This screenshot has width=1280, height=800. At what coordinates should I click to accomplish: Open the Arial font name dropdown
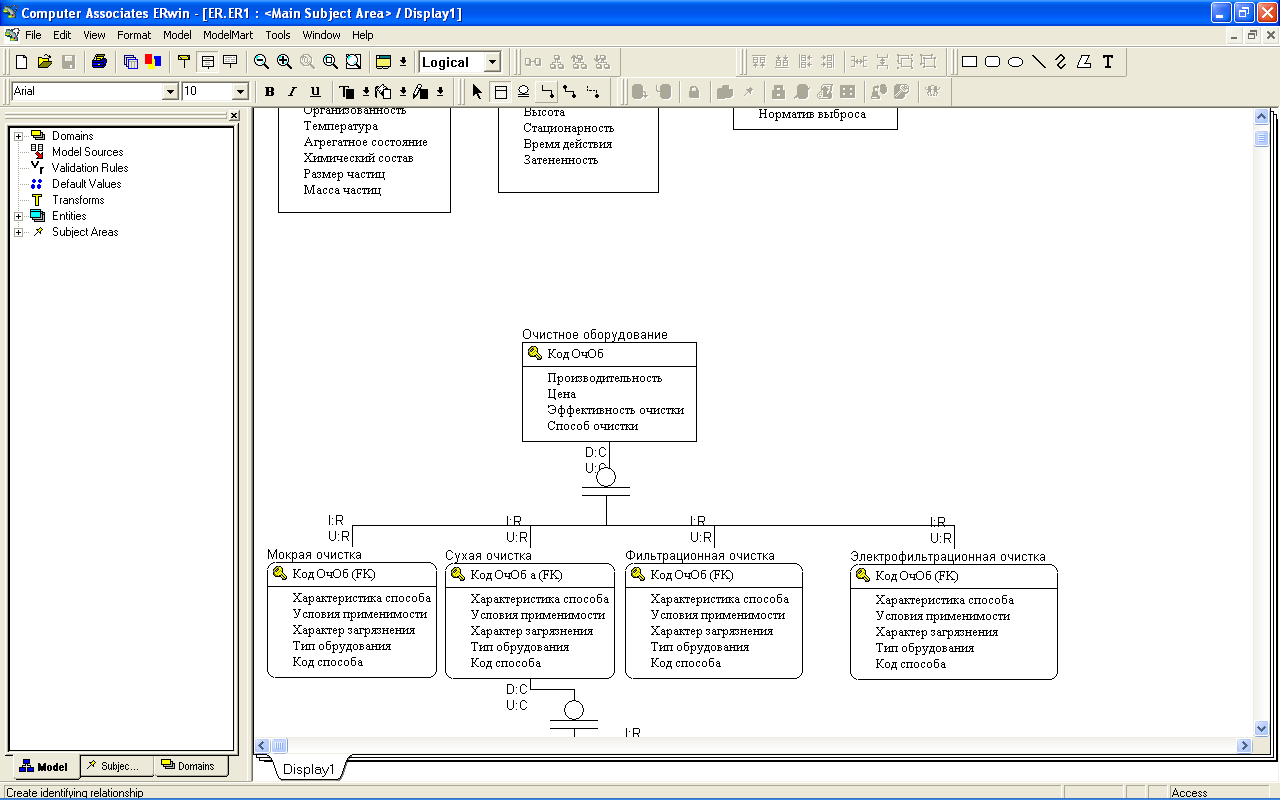(170, 92)
